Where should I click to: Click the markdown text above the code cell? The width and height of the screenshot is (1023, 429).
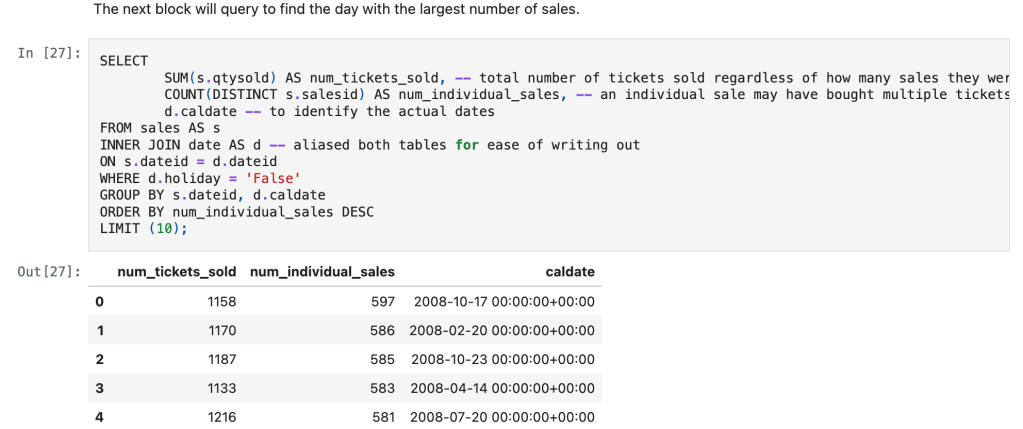[x=335, y=10]
